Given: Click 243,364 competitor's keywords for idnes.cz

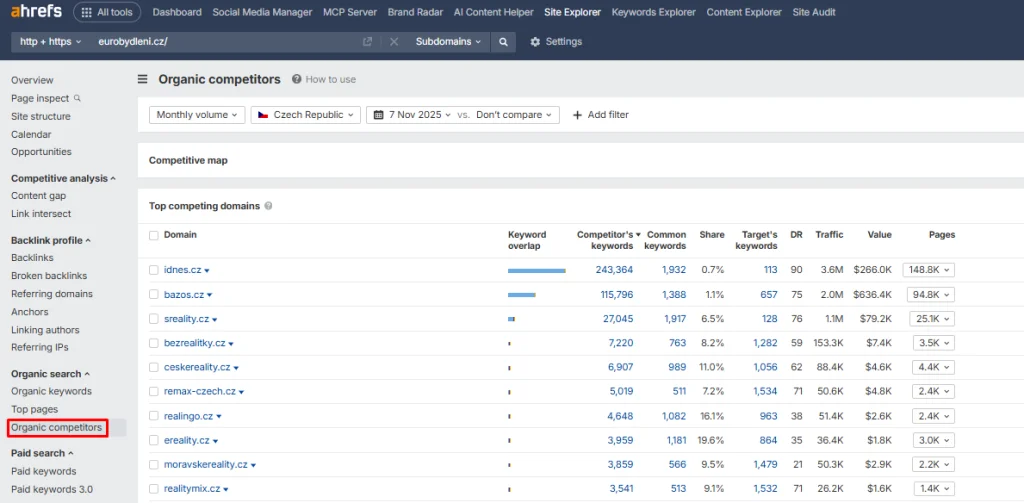Looking at the screenshot, I should [x=615, y=270].
